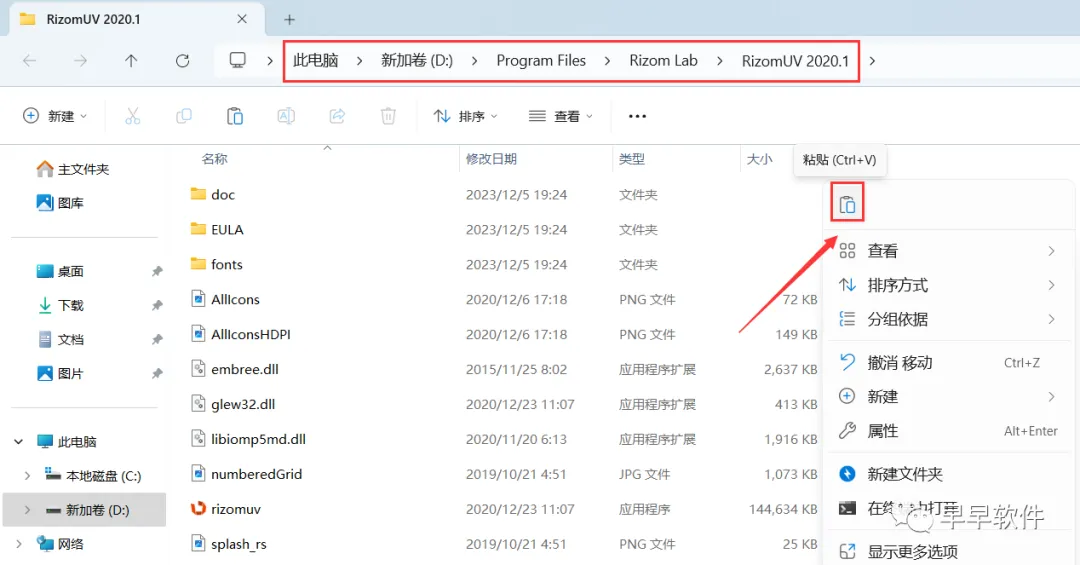1080x565 pixels.
Task: Click the Program Files breadcrumb
Action: (541, 61)
